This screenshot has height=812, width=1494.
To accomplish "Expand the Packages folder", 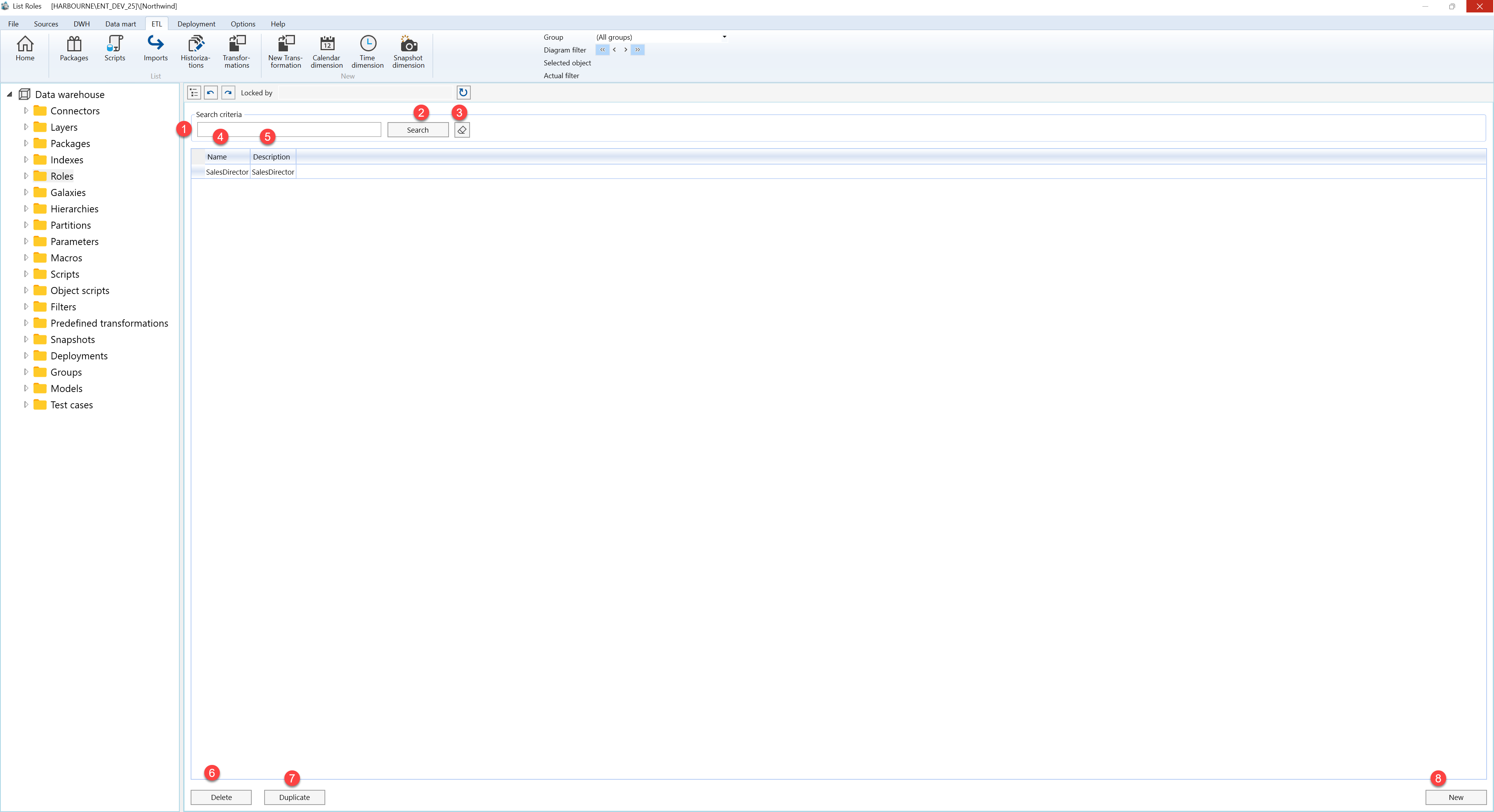I will (x=26, y=143).
